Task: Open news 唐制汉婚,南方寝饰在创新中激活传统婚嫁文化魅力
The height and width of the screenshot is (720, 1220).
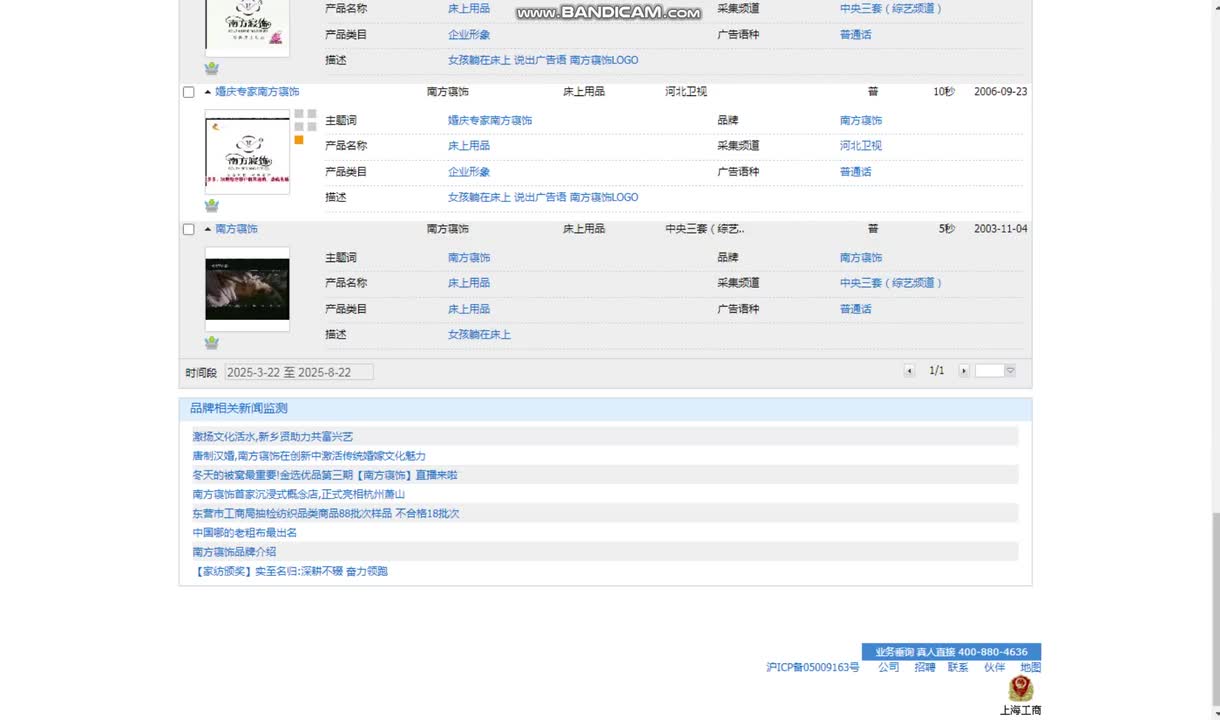Action: 309,456
